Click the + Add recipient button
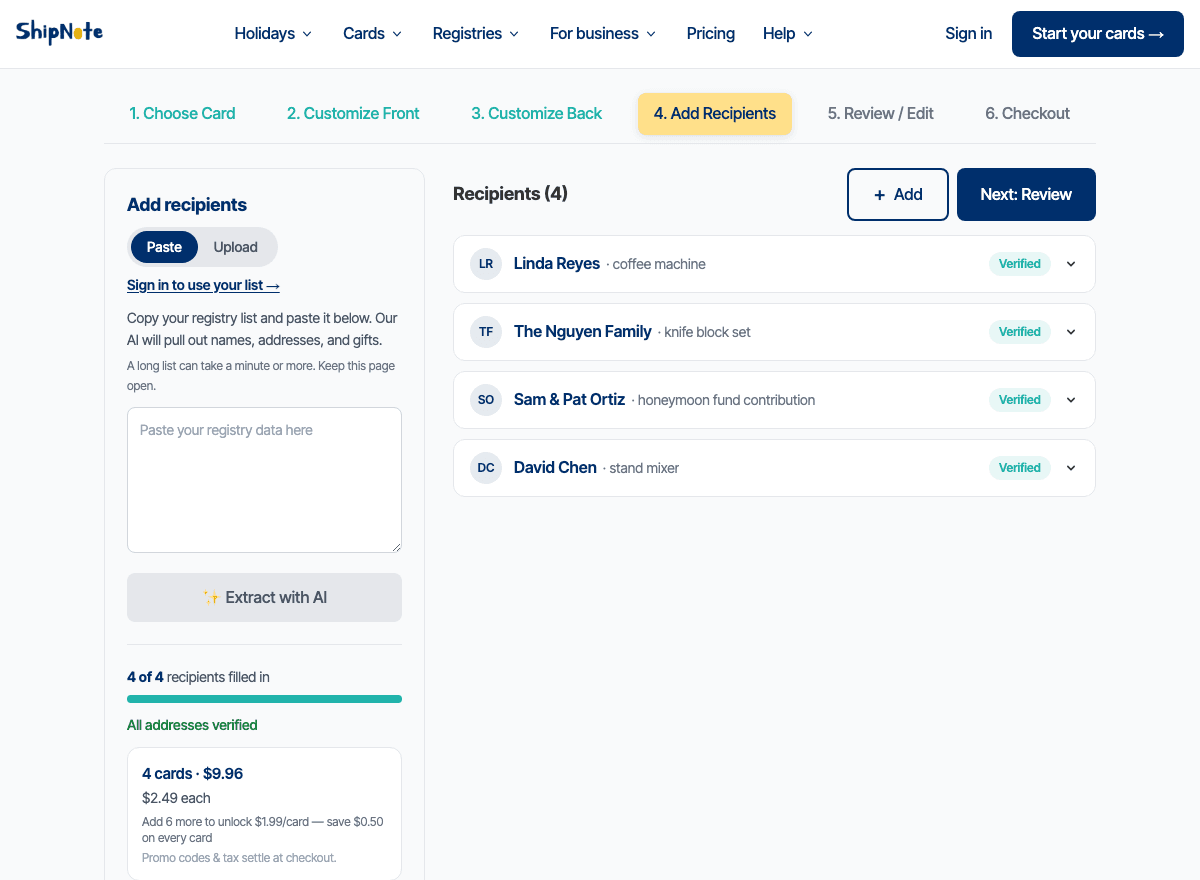 [898, 194]
